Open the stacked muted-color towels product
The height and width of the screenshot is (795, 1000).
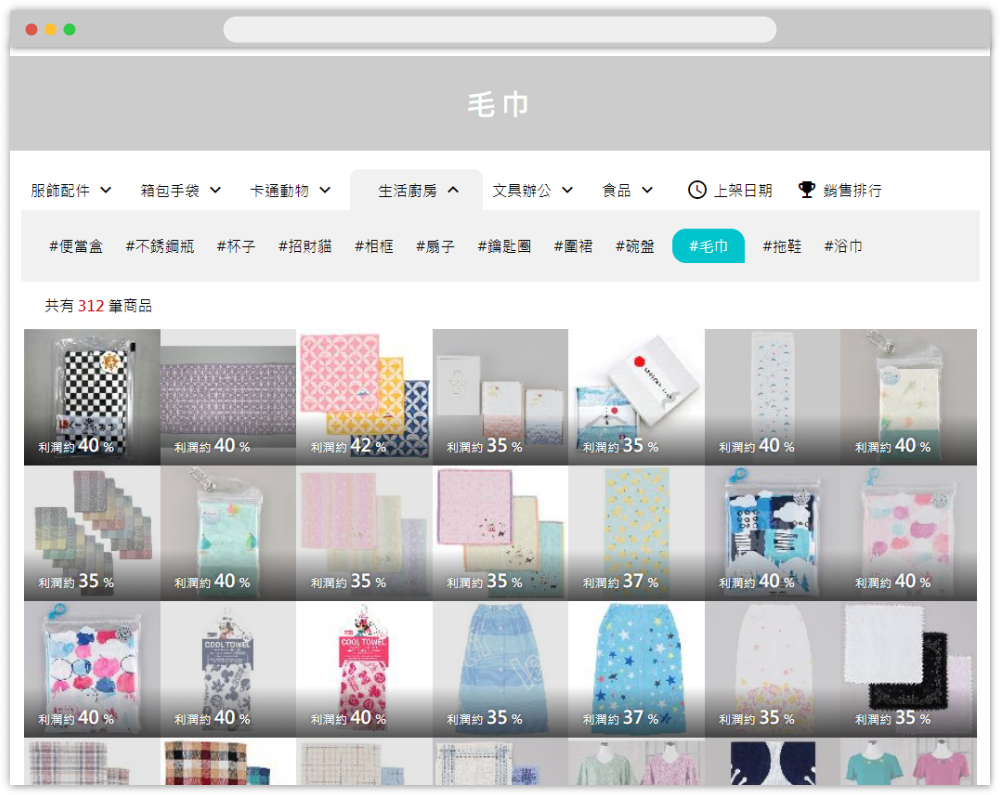coord(92,533)
